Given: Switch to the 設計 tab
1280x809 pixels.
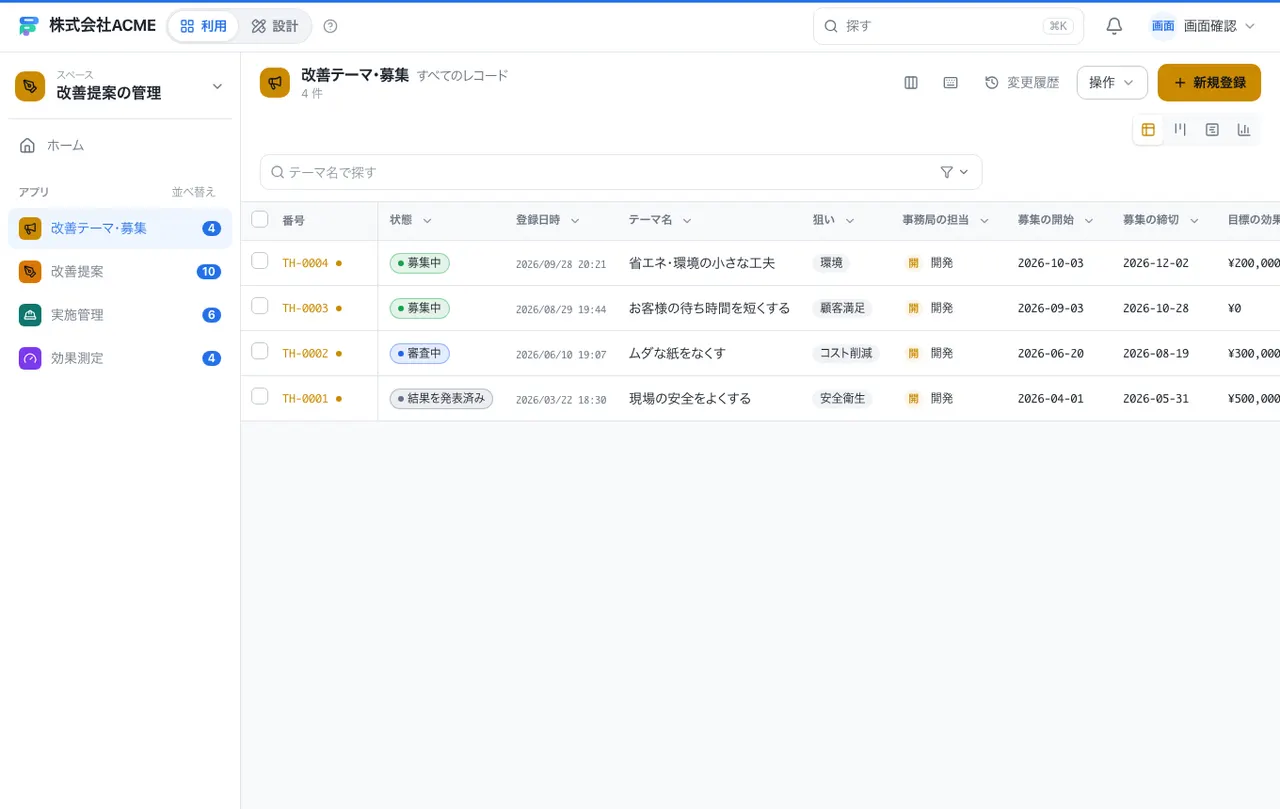Looking at the screenshot, I should 275,26.
